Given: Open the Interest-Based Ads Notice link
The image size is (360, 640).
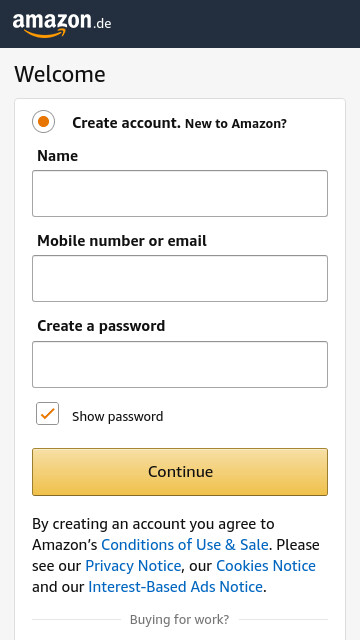Looking at the screenshot, I should click(176, 587).
